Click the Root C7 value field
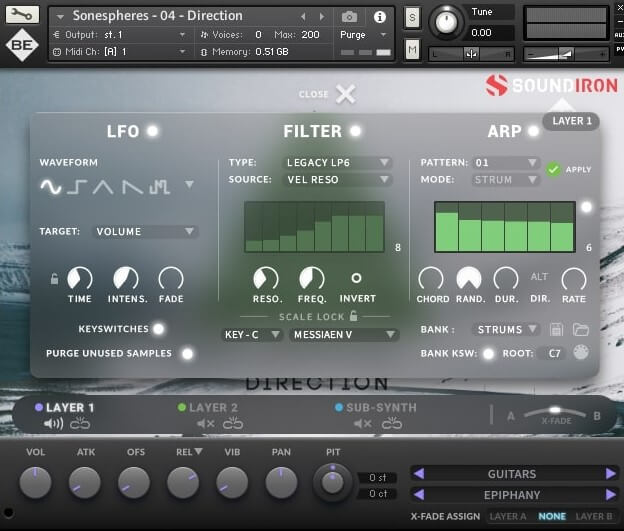Screen dimensions: 624x531 click(x=554, y=353)
